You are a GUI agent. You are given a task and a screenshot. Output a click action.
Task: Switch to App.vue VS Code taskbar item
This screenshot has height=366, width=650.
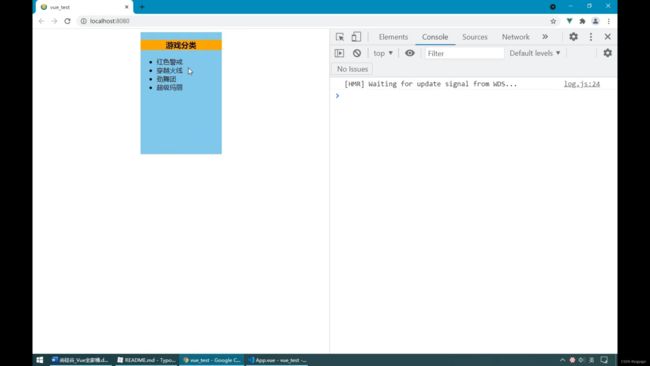coord(278,360)
